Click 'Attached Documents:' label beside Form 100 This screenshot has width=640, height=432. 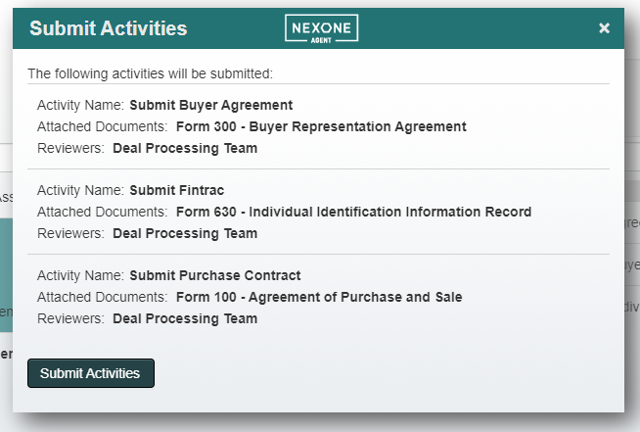(102, 297)
